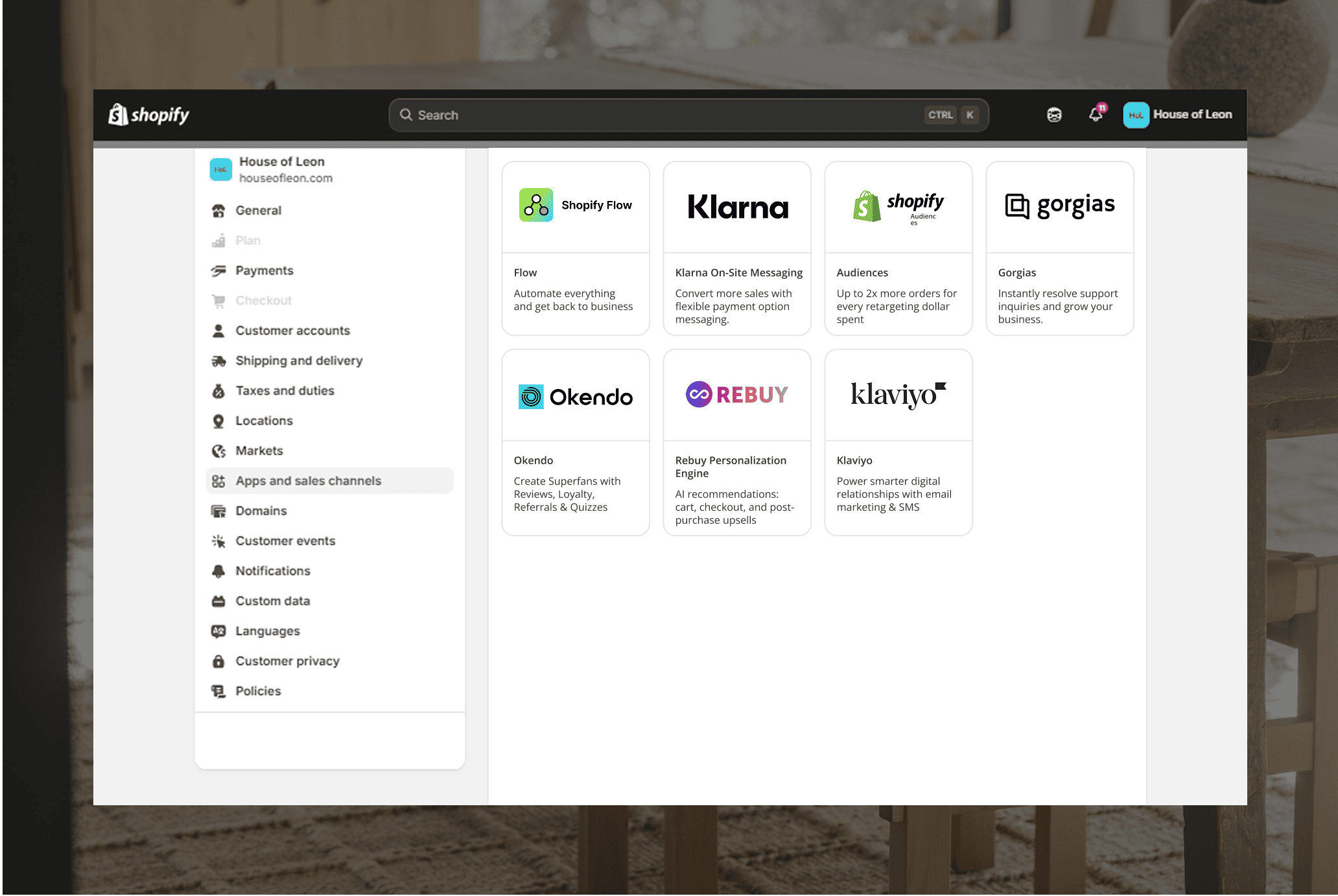The image size is (1338, 896).
Task: Open the notifications bell icon
Action: pos(1096,113)
